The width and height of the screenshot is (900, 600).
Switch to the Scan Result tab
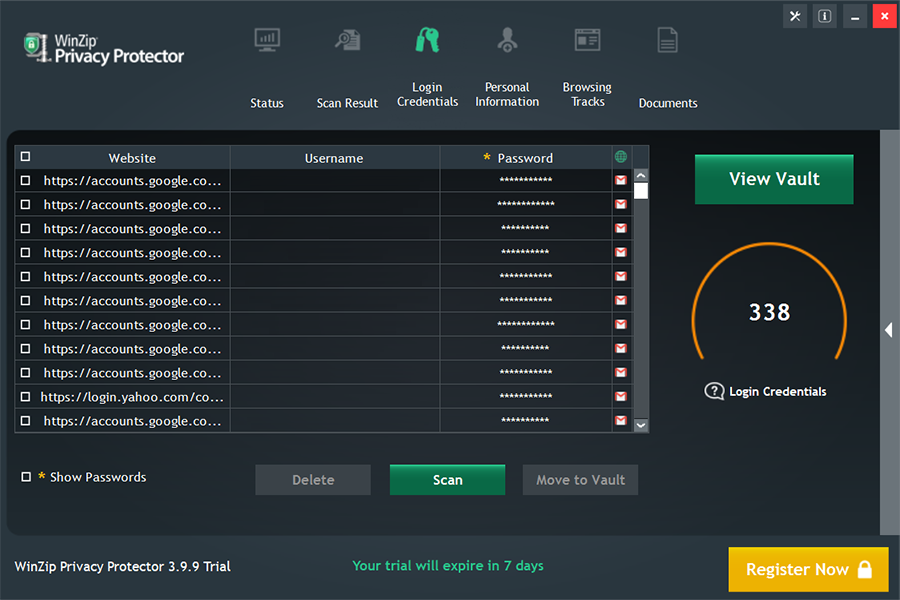(347, 103)
